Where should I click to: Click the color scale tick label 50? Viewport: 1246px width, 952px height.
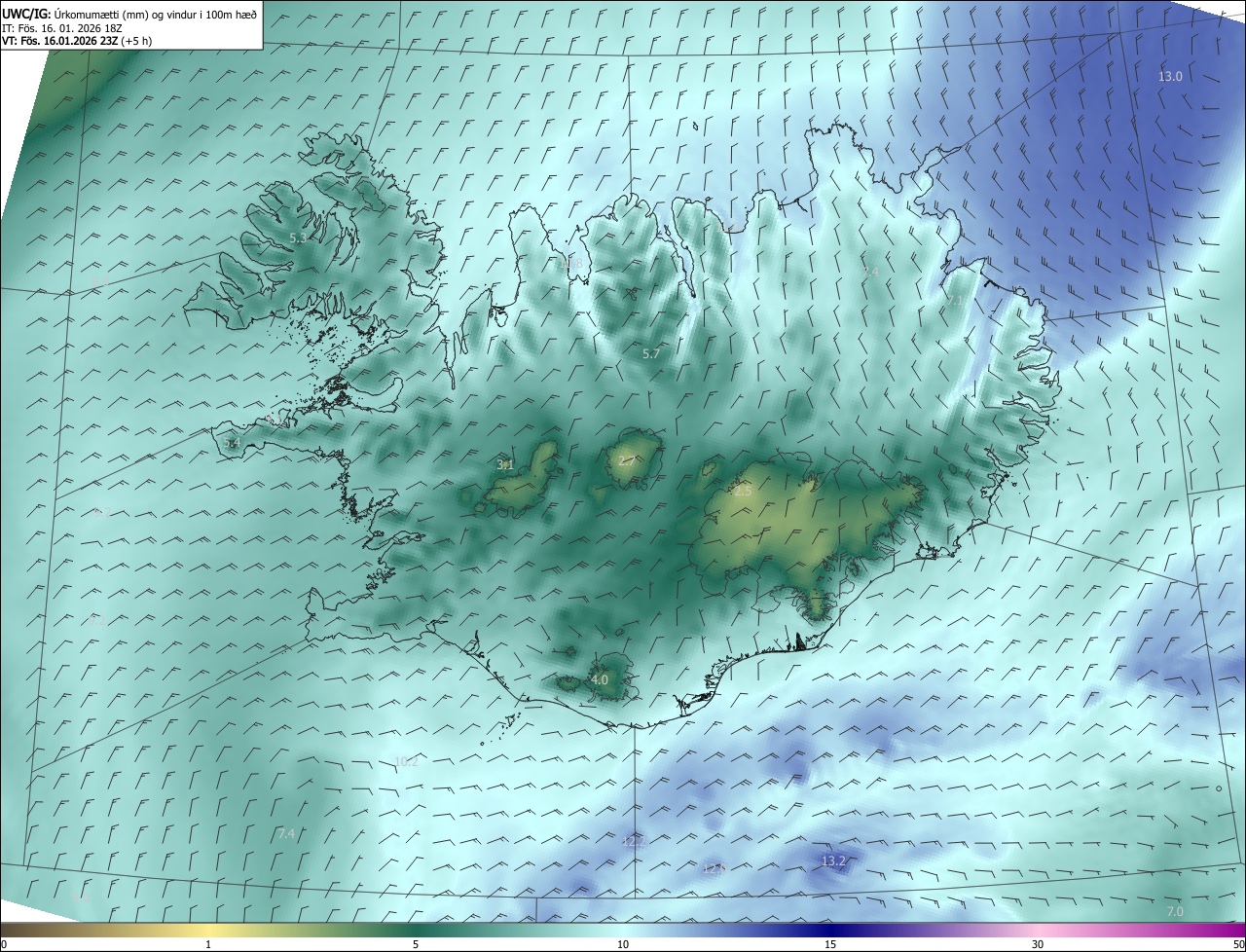point(1238,944)
